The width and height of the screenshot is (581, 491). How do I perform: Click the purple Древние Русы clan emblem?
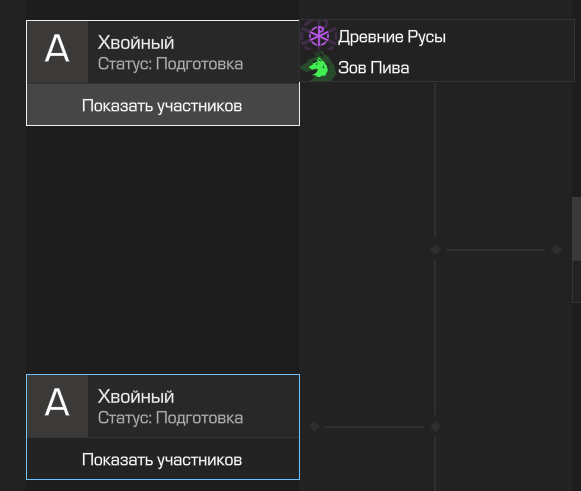(319, 36)
